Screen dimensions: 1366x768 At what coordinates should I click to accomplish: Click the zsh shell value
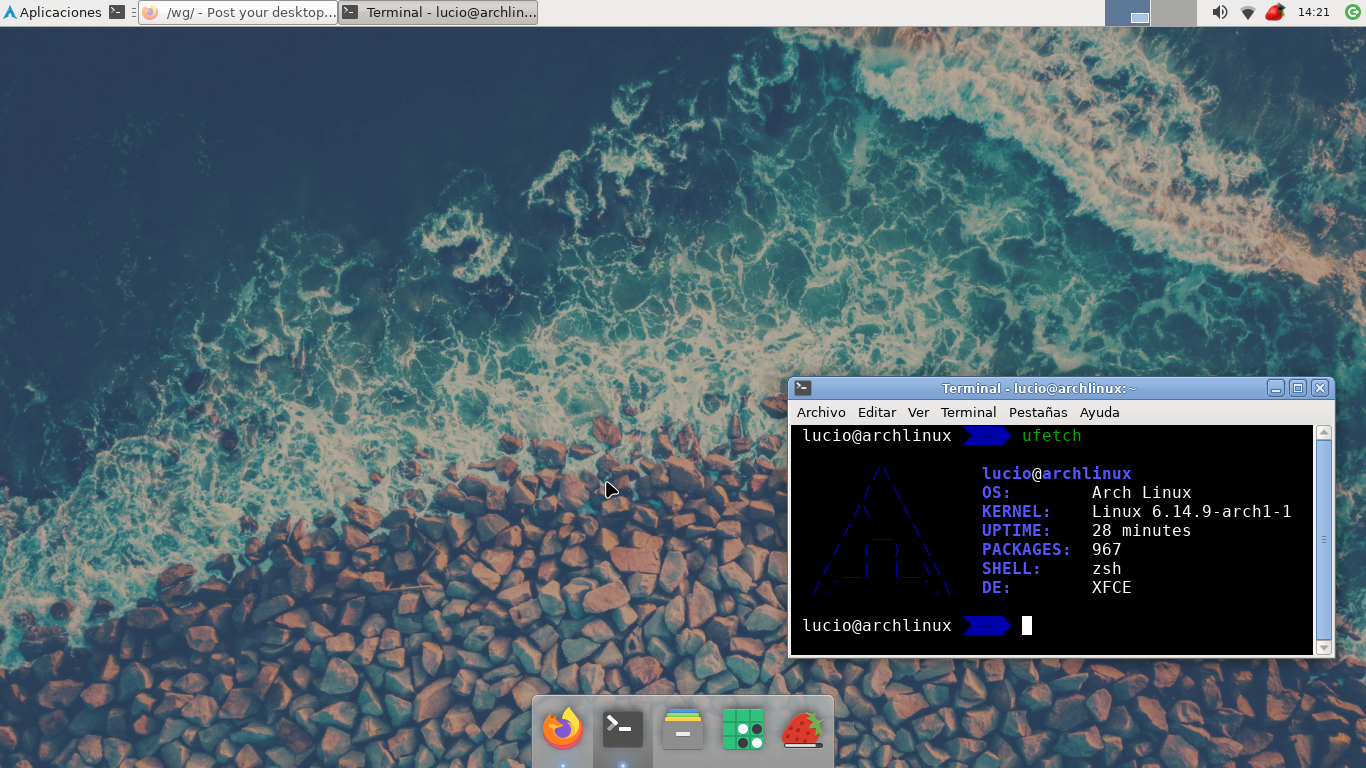point(1106,569)
